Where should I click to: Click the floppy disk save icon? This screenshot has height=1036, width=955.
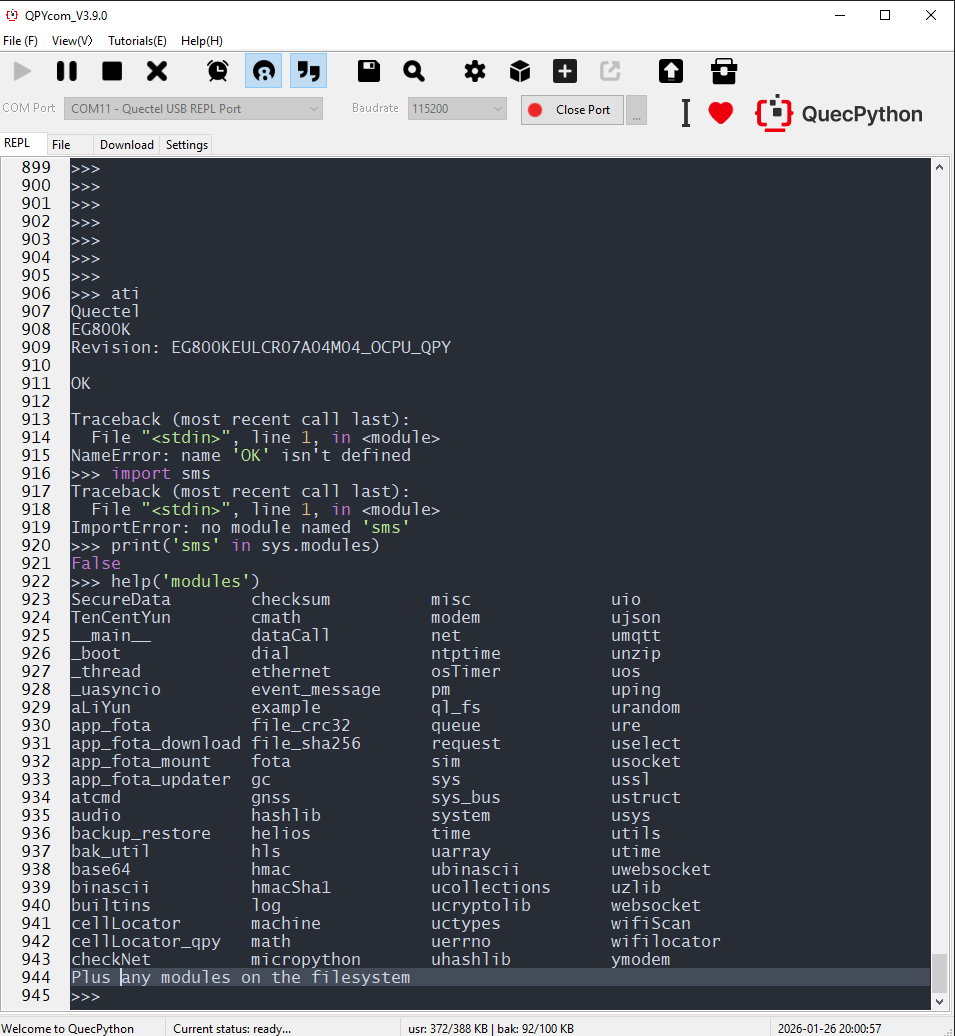(x=369, y=71)
